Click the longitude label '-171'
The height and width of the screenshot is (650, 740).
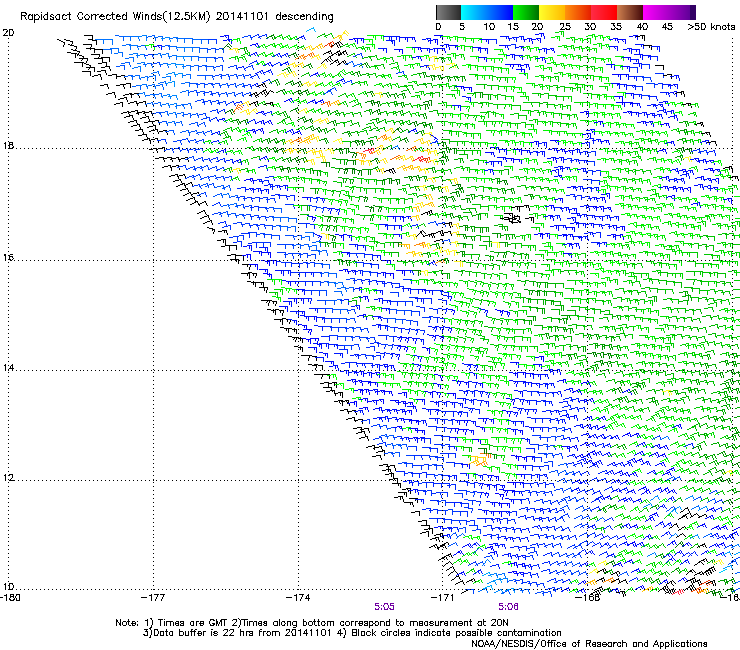(x=442, y=598)
